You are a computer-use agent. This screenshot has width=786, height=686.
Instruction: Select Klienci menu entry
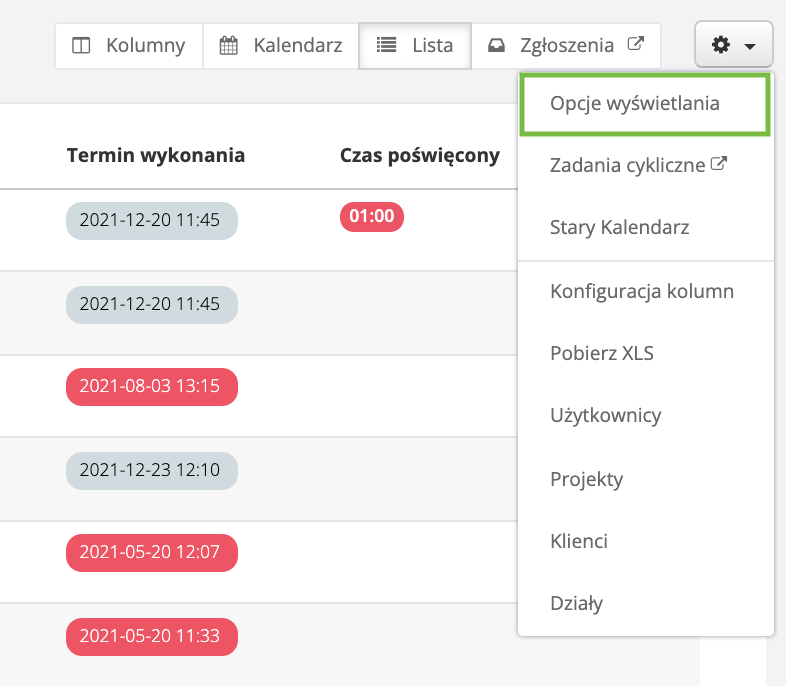coord(578,541)
